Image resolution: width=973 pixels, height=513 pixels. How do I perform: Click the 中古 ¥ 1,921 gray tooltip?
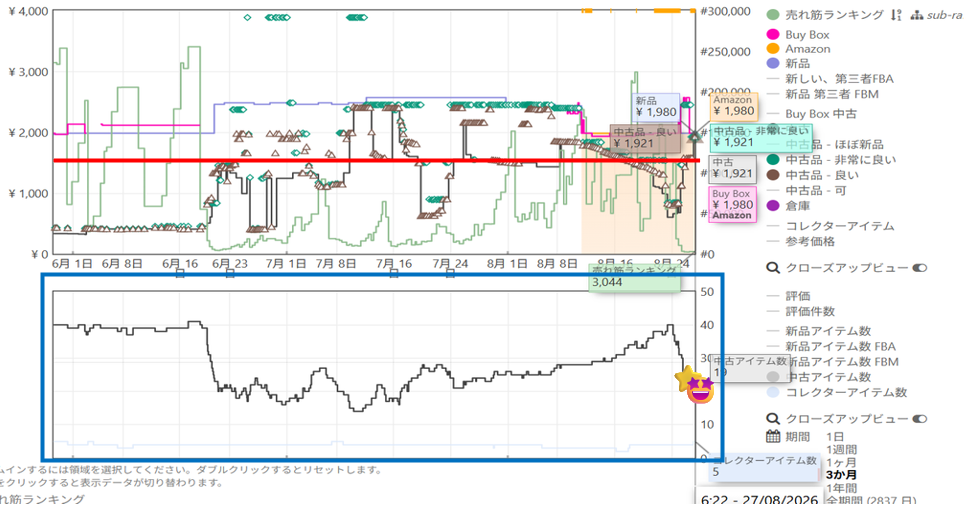click(x=732, y=168)
